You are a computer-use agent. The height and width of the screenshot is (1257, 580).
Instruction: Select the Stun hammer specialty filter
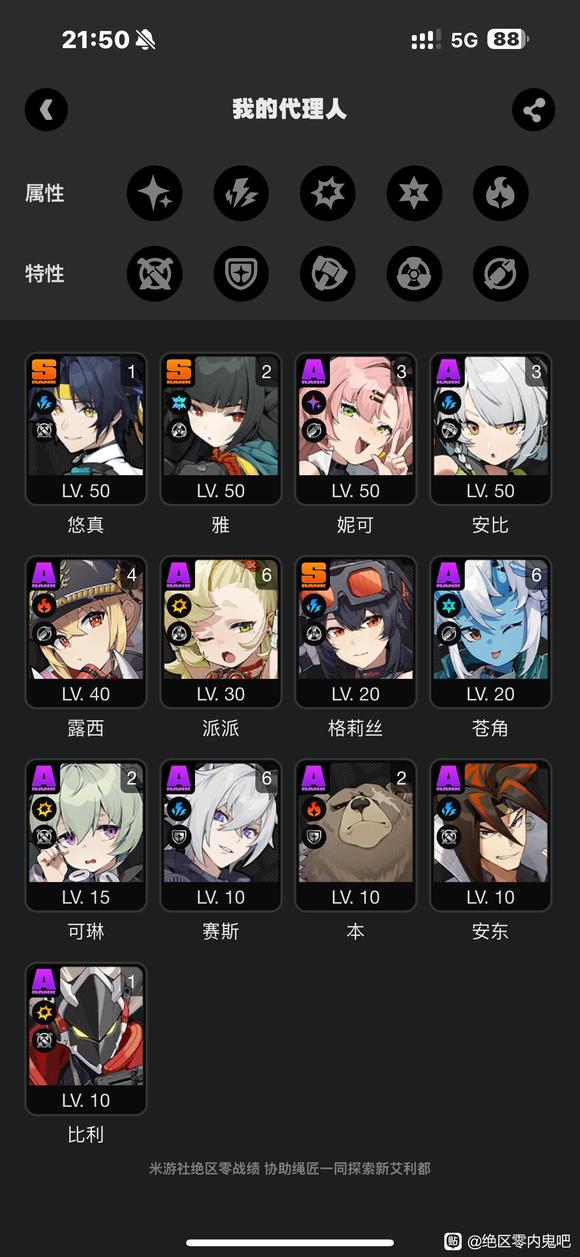[x=328, y=274]
